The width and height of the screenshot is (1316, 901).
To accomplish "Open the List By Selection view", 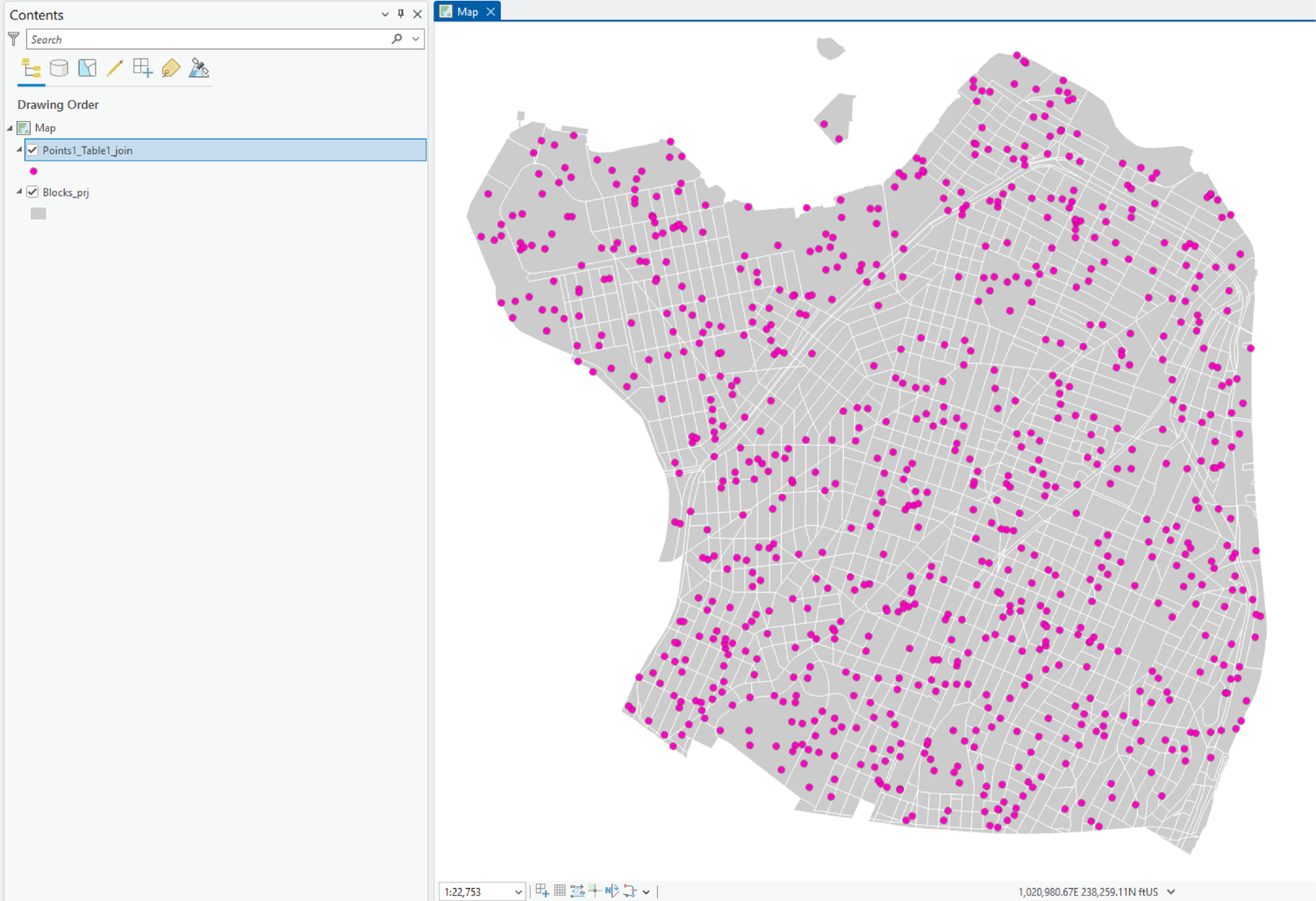I will 87,68.
